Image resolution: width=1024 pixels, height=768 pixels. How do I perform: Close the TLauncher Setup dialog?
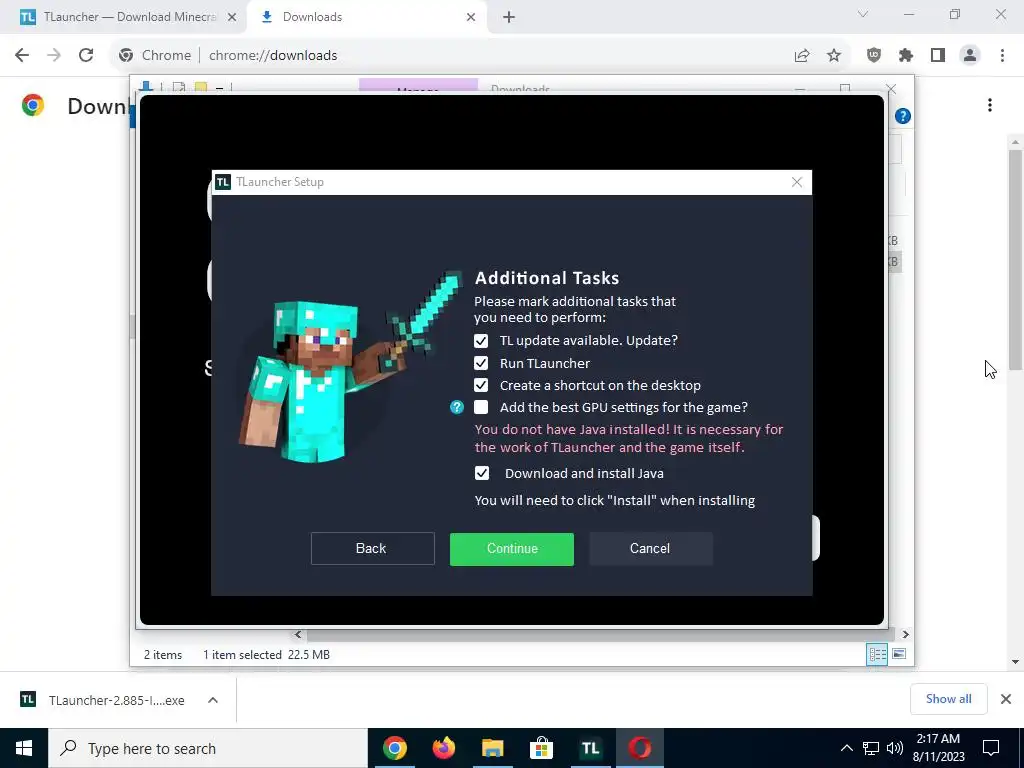click(x=797, y=182)
